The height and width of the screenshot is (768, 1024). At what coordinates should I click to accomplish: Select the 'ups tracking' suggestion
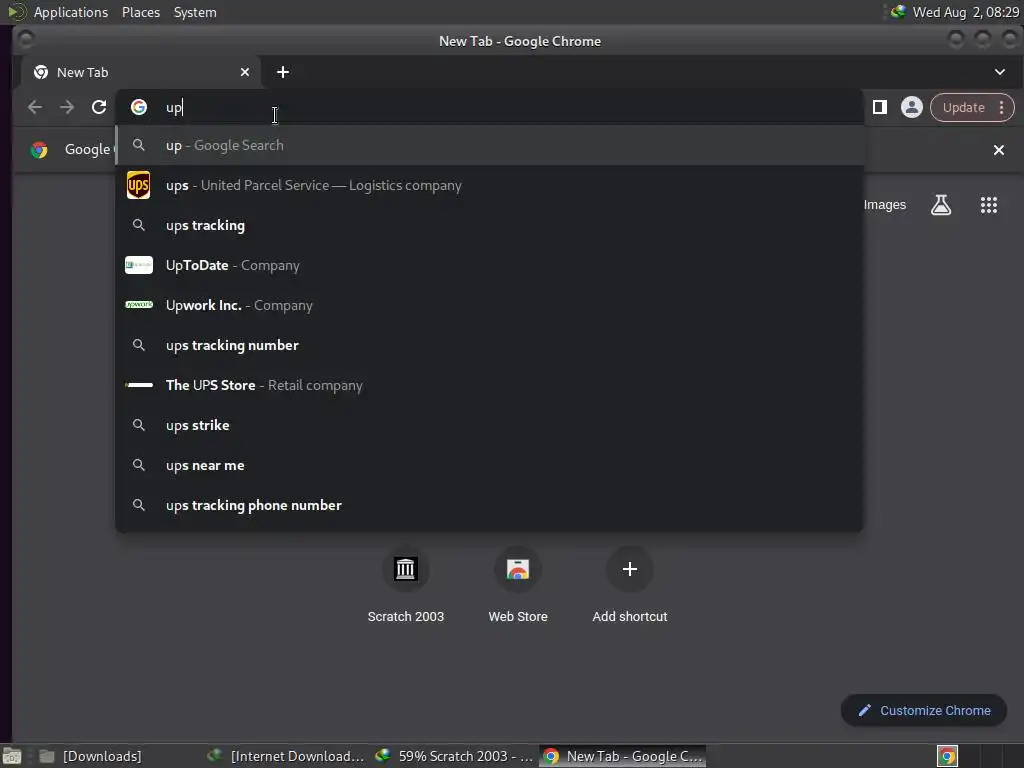coord(489,225)
